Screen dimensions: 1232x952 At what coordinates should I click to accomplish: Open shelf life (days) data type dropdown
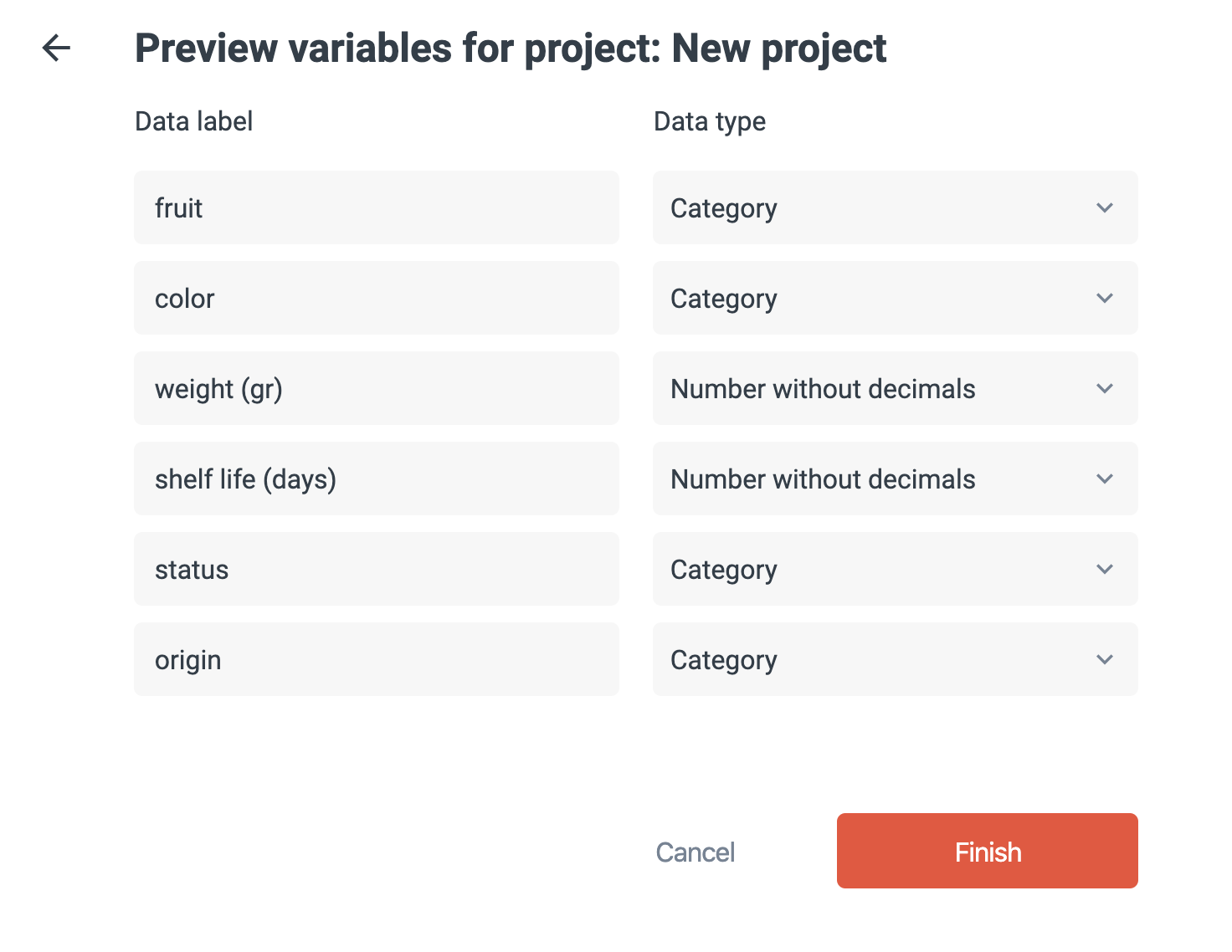coord(894,479)
